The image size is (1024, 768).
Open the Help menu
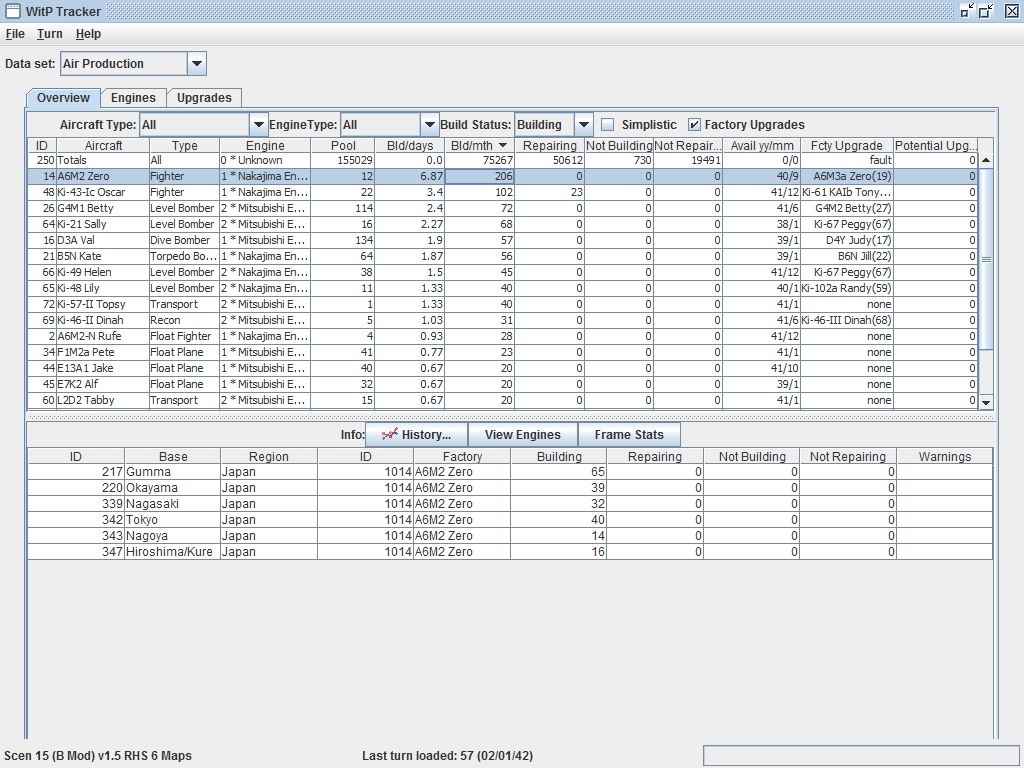pyautogui.click(x=88, y=34)
